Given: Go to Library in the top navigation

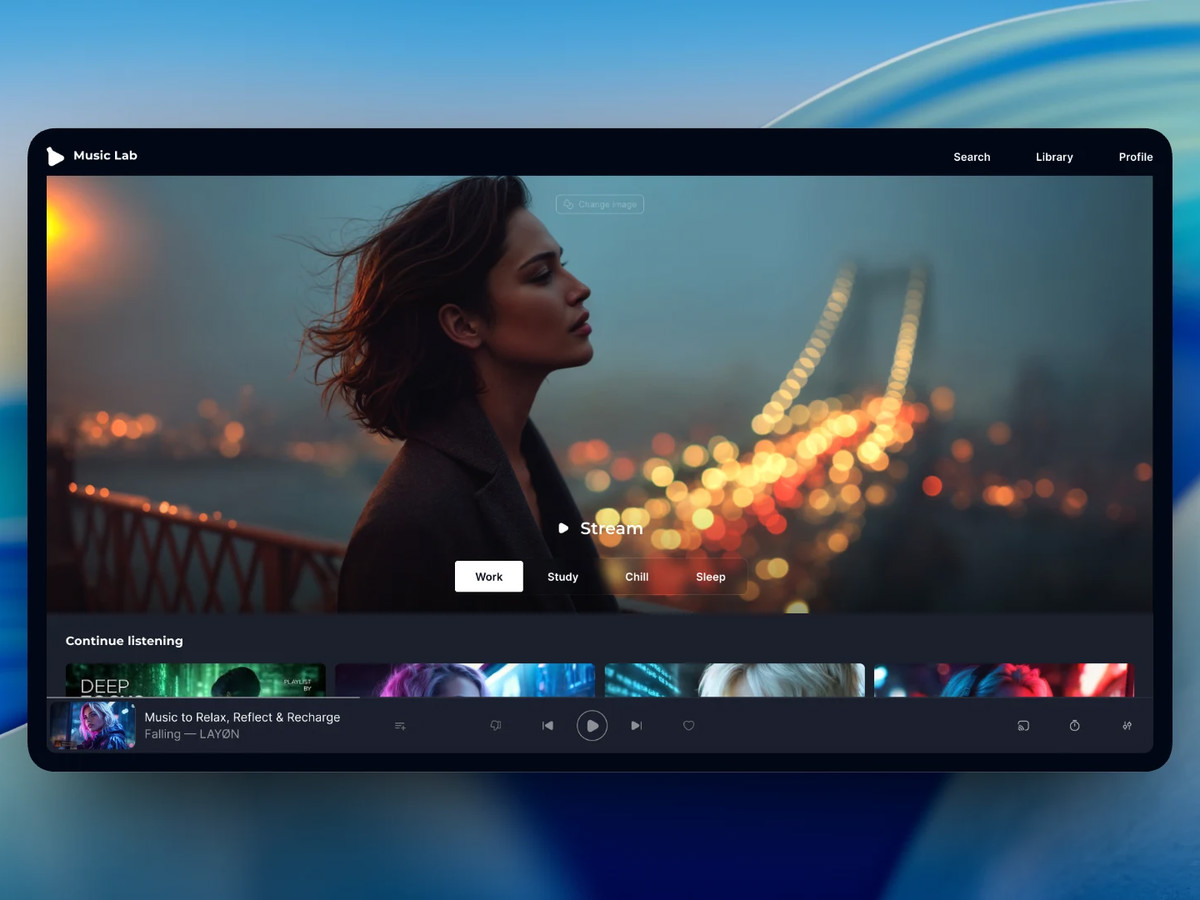Looking at the screenshot, I should [x=1054, y=157].
